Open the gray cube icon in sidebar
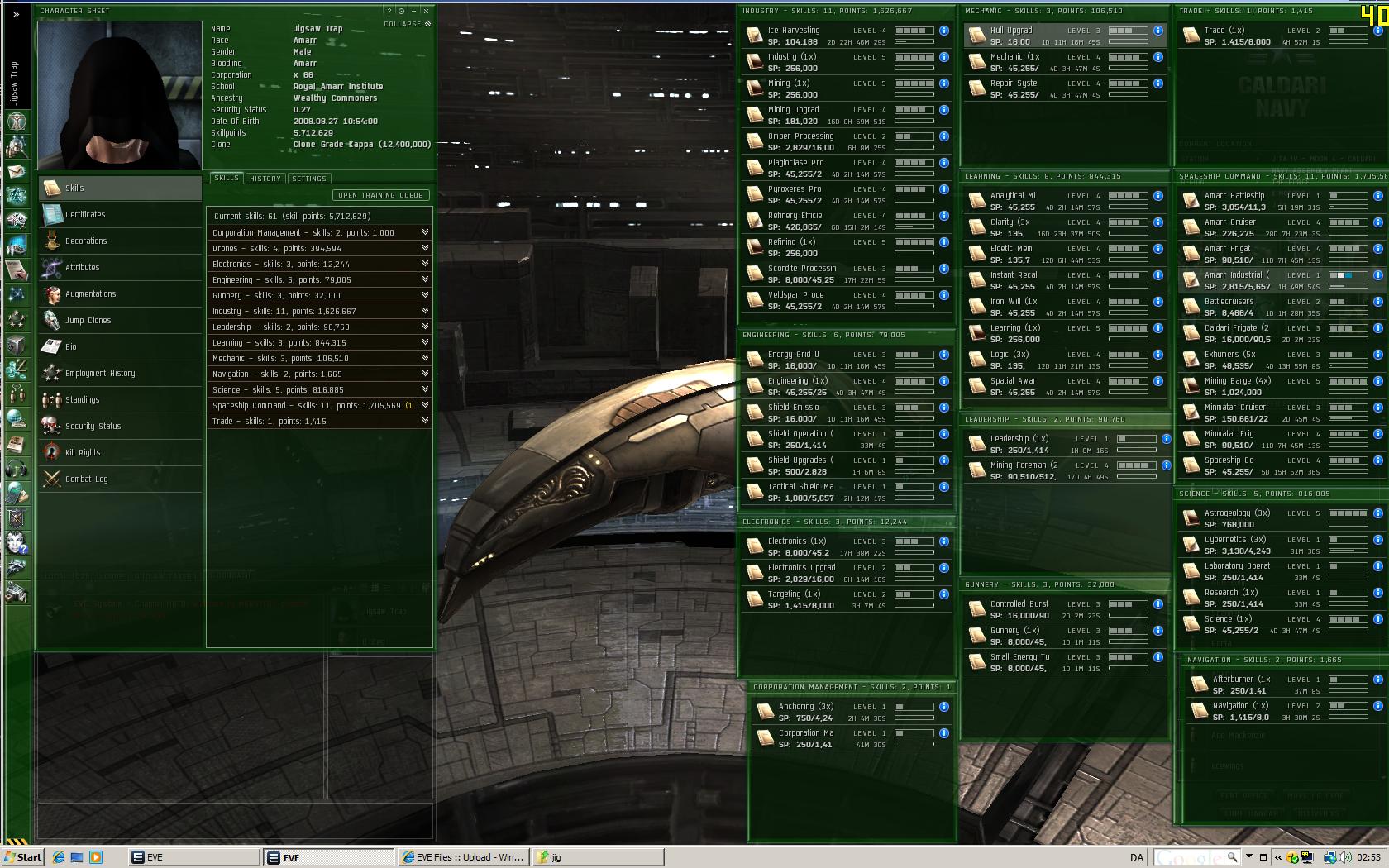This screenshot has width=1389, height=868. [x=17, y=345]
